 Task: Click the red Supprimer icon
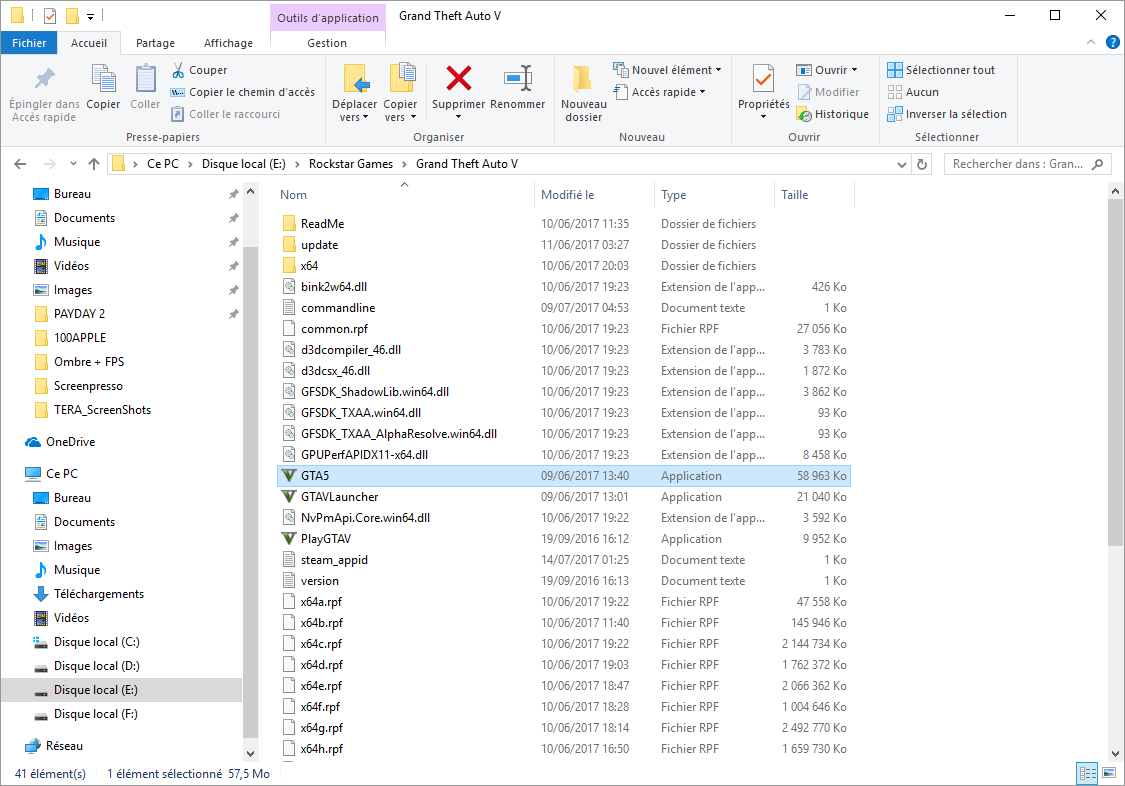(x=458, y=78)
